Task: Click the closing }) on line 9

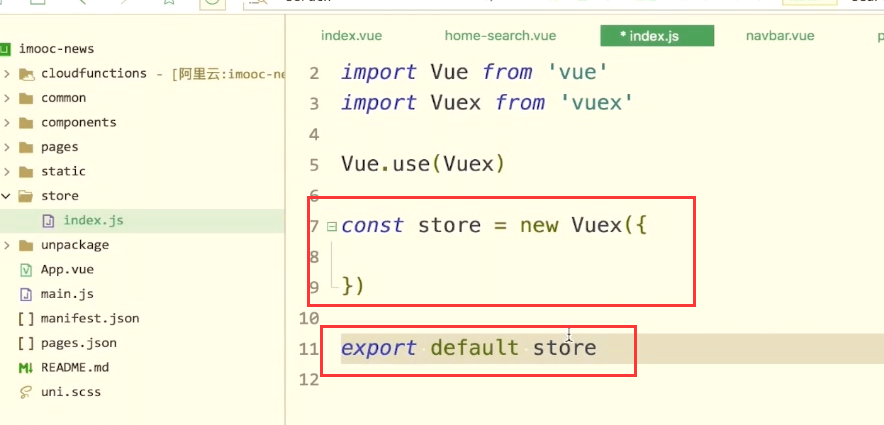Action: click(353, 287)
